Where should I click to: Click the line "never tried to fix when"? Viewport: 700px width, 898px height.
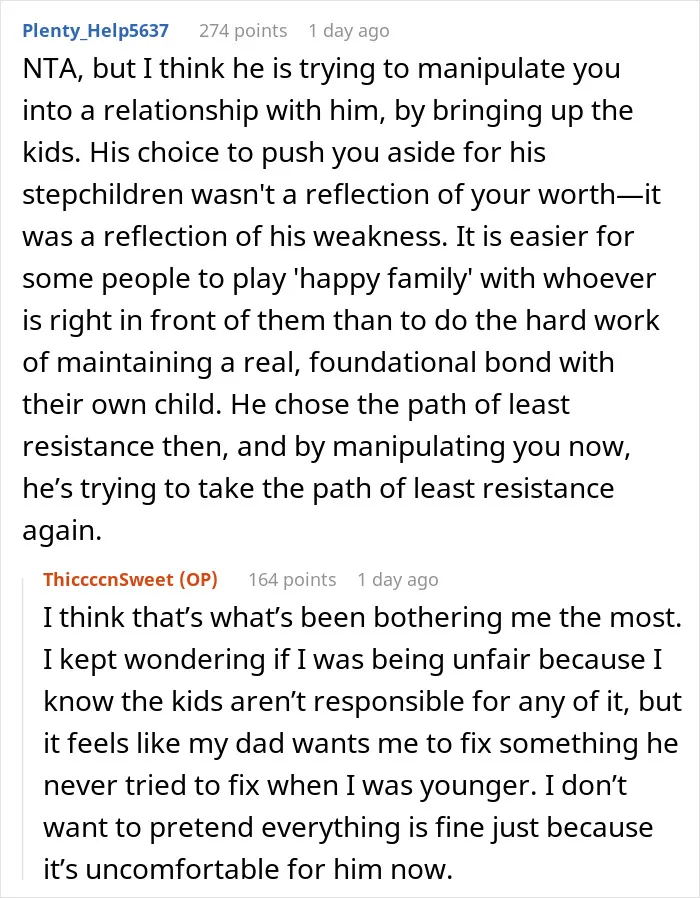click(x=335, y=786)
